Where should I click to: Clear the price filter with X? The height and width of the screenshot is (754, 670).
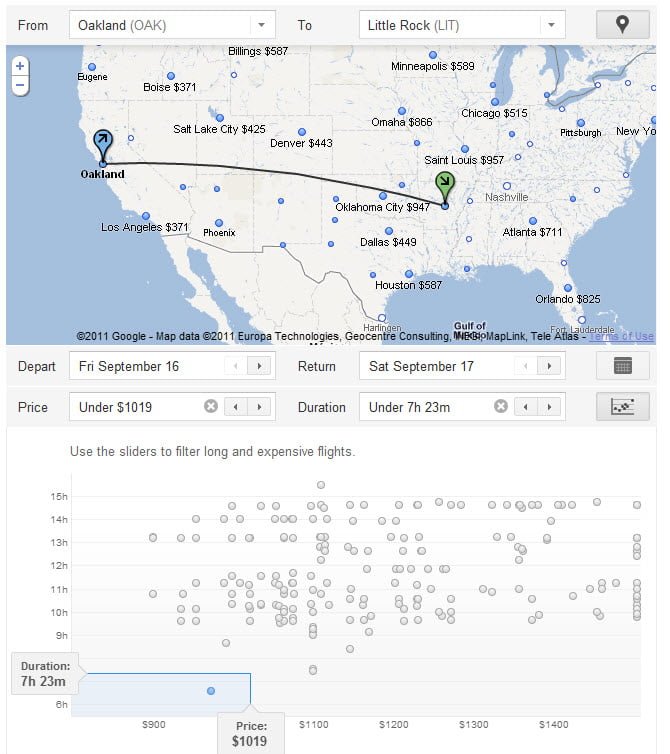coord(211,407)
